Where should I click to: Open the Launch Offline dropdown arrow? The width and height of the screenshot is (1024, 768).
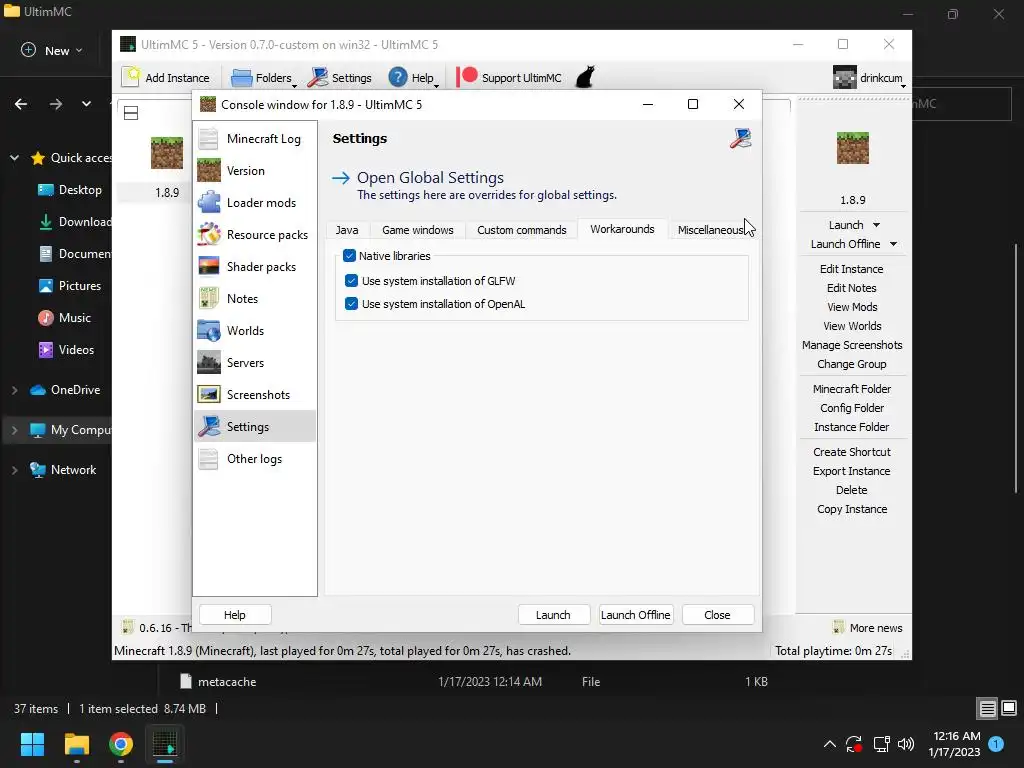(x=893, y=244)
